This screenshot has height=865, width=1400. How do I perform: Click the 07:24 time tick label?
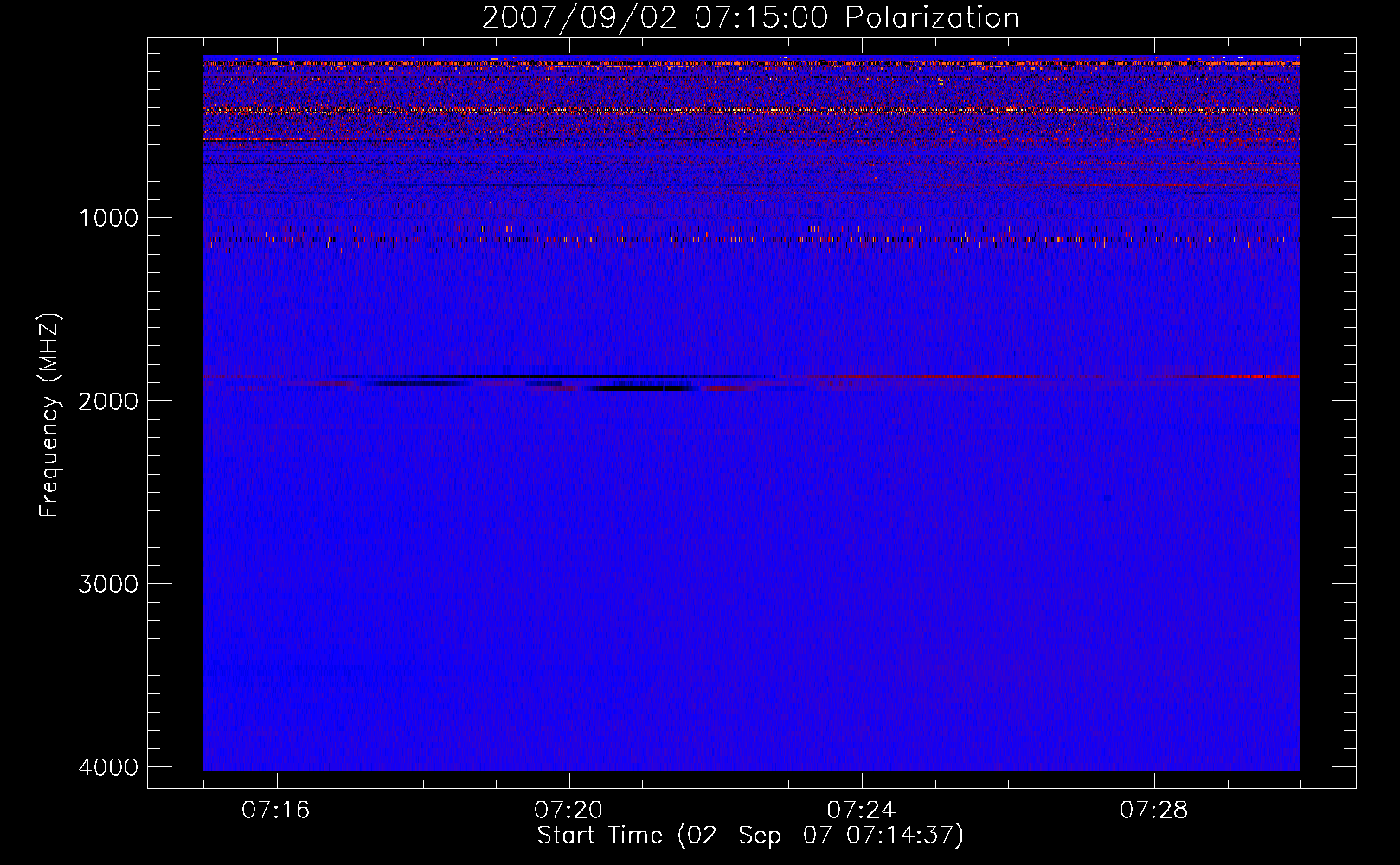tap(861, 811)
